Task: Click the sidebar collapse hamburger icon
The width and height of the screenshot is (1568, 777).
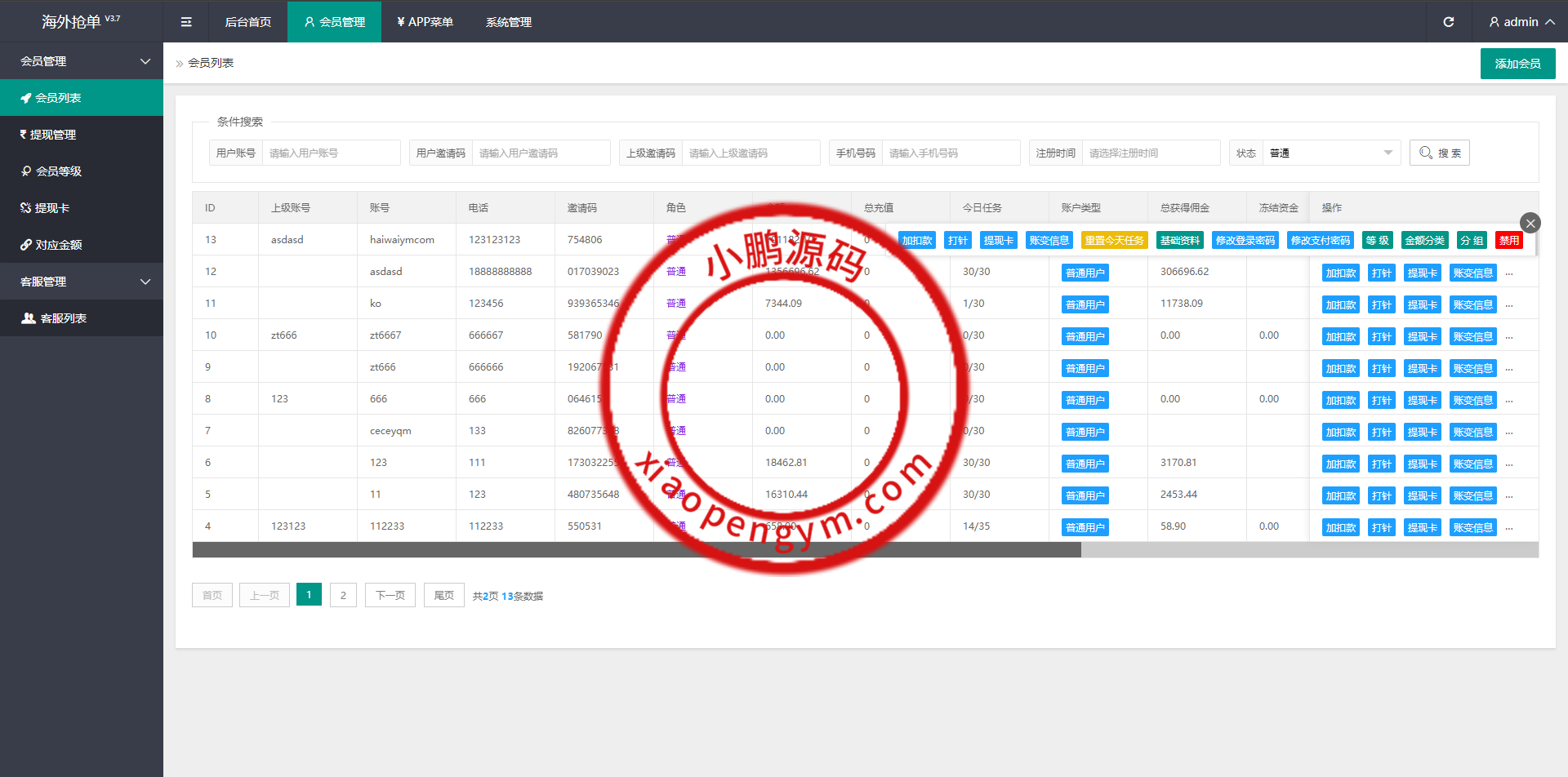Action: [186, 22]
